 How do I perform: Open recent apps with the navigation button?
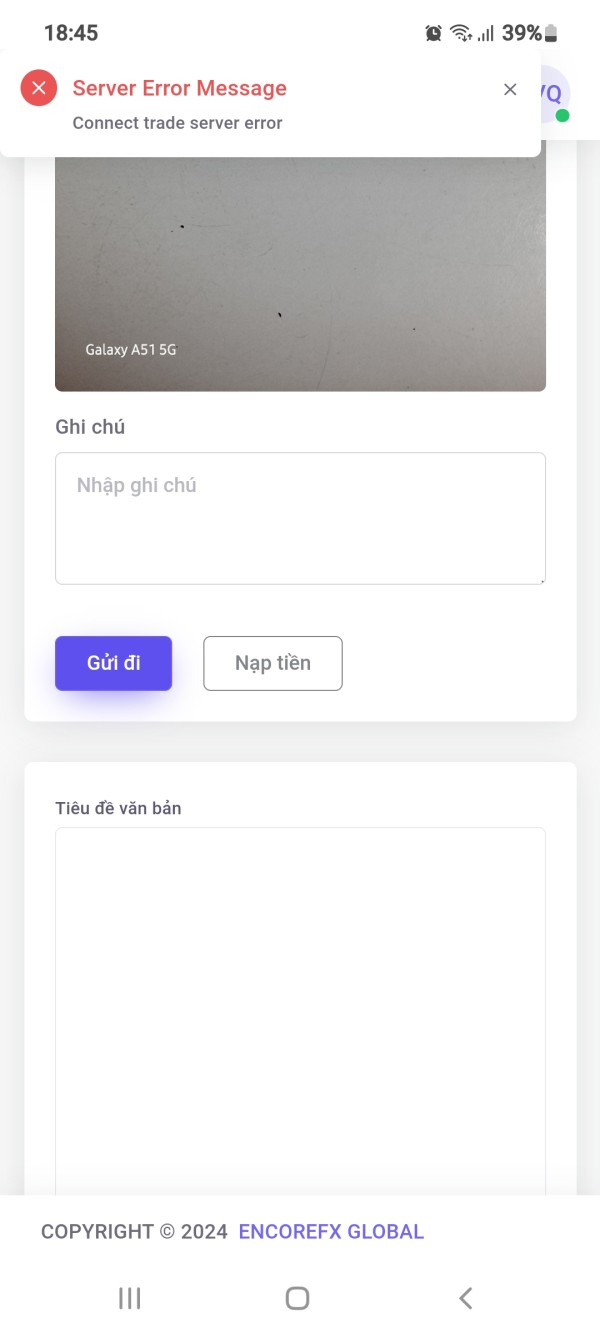point(129,1298)
